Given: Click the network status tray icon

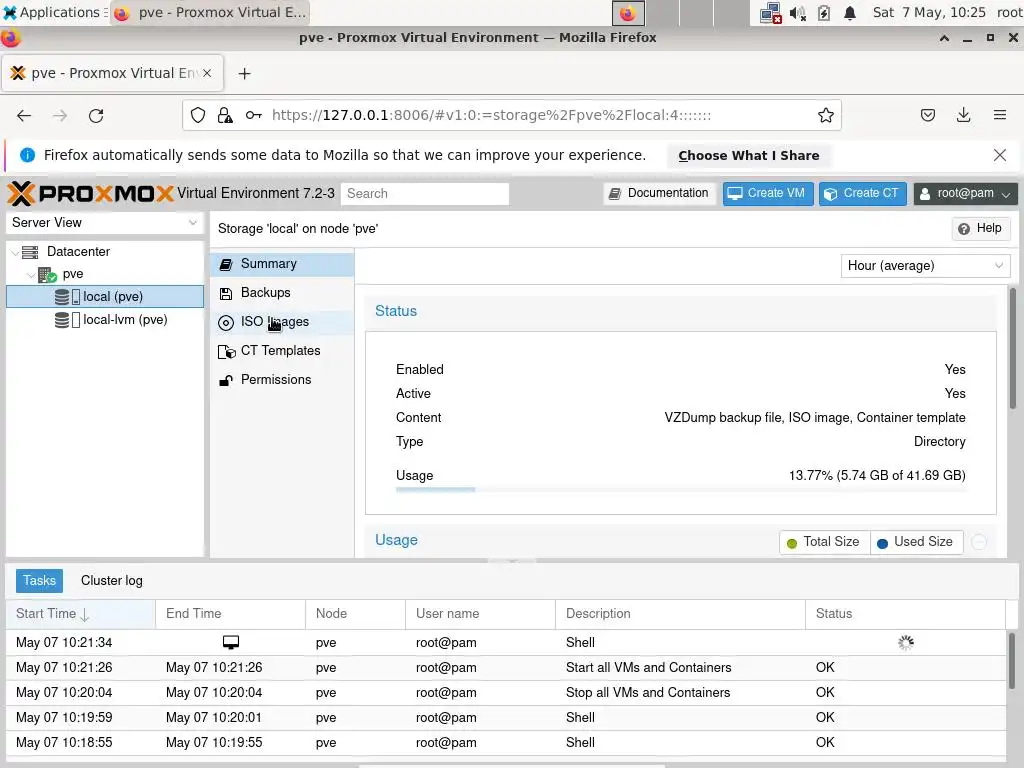Looking at the screenshot, I should (x=771, y=13).
